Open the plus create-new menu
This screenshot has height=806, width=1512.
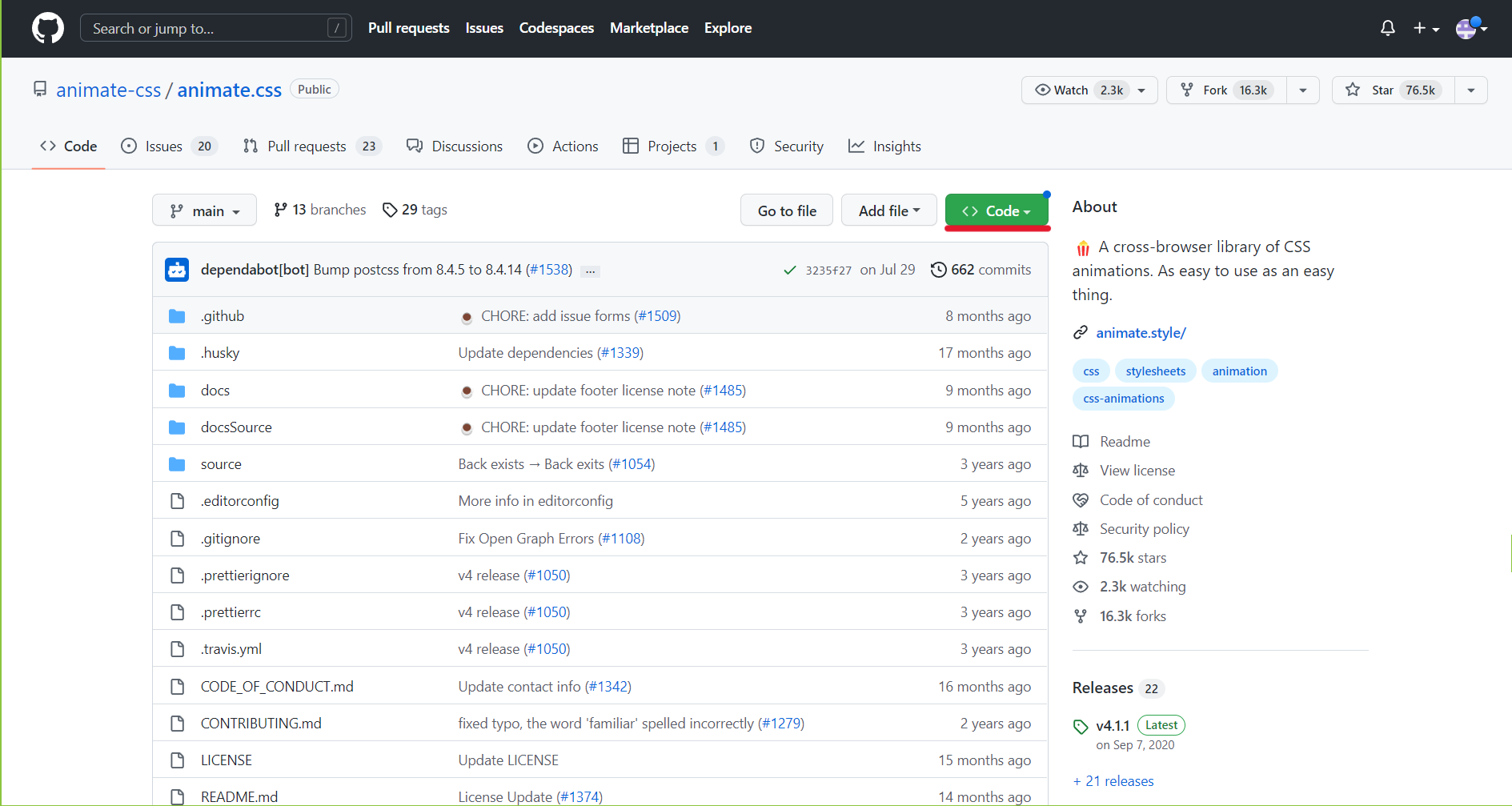1426,28
